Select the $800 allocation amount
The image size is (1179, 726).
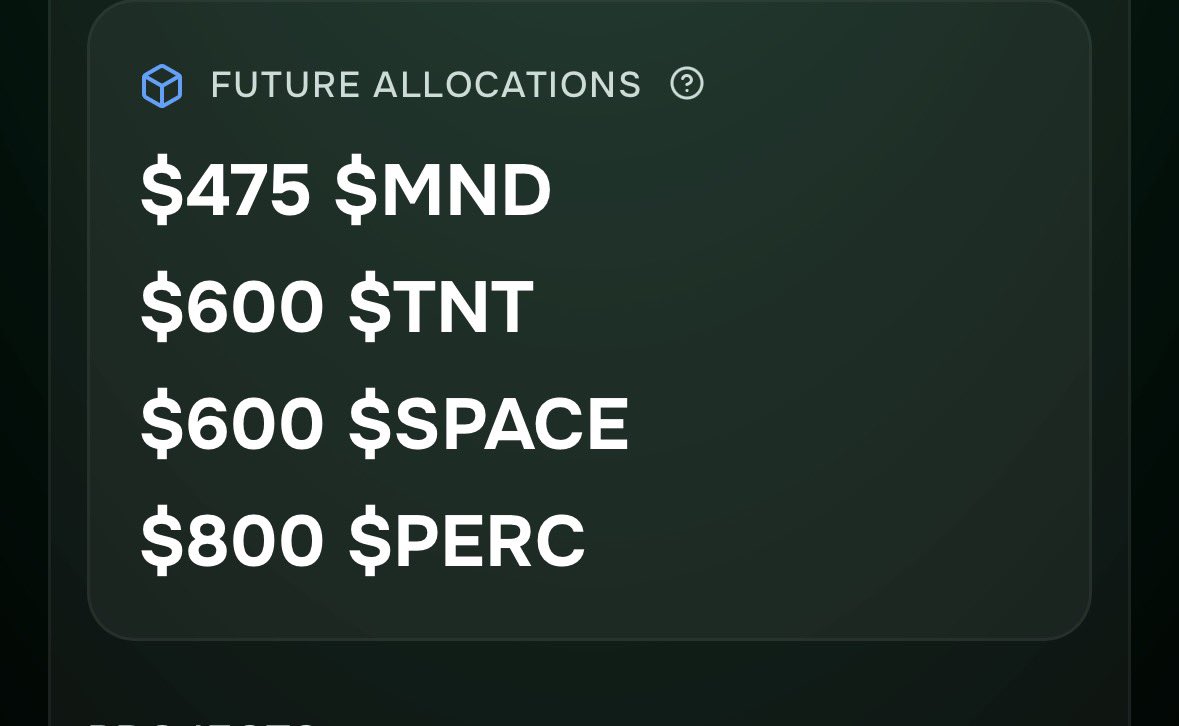tap(232, 540)
